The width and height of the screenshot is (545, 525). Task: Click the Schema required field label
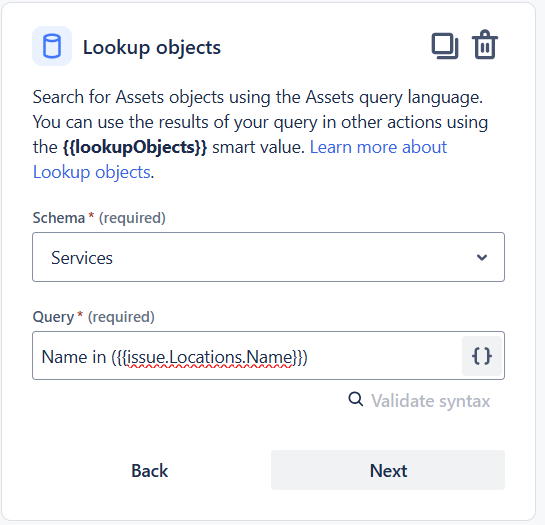99,218
